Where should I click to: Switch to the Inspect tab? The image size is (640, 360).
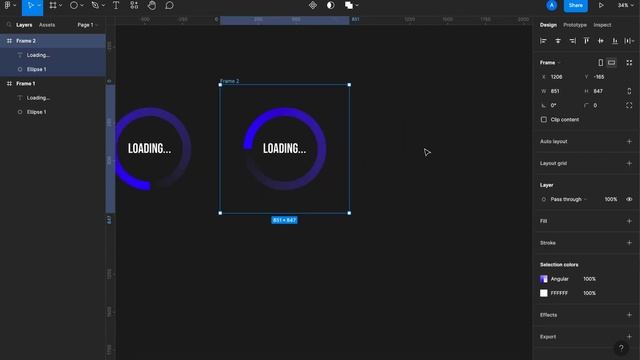tap(602, 25)
